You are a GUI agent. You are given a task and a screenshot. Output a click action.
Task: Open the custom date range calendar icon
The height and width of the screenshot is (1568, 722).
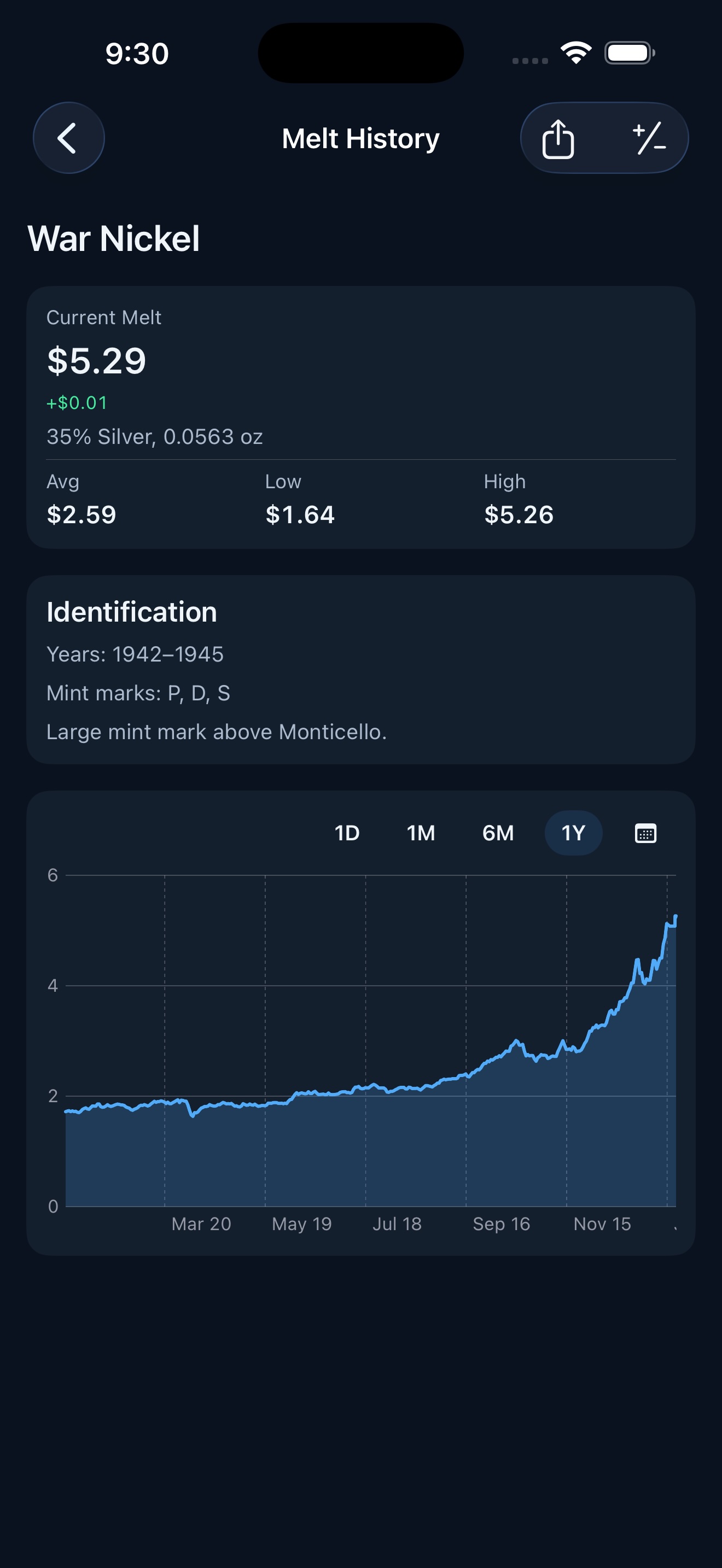[x=645, y=833]
